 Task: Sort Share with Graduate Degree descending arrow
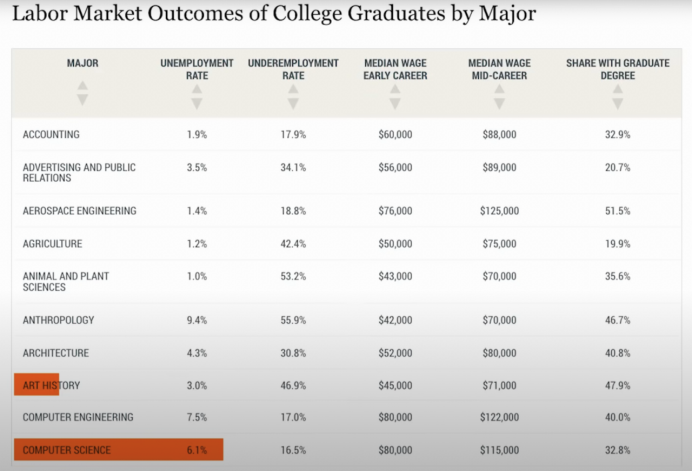pos(618,103)
